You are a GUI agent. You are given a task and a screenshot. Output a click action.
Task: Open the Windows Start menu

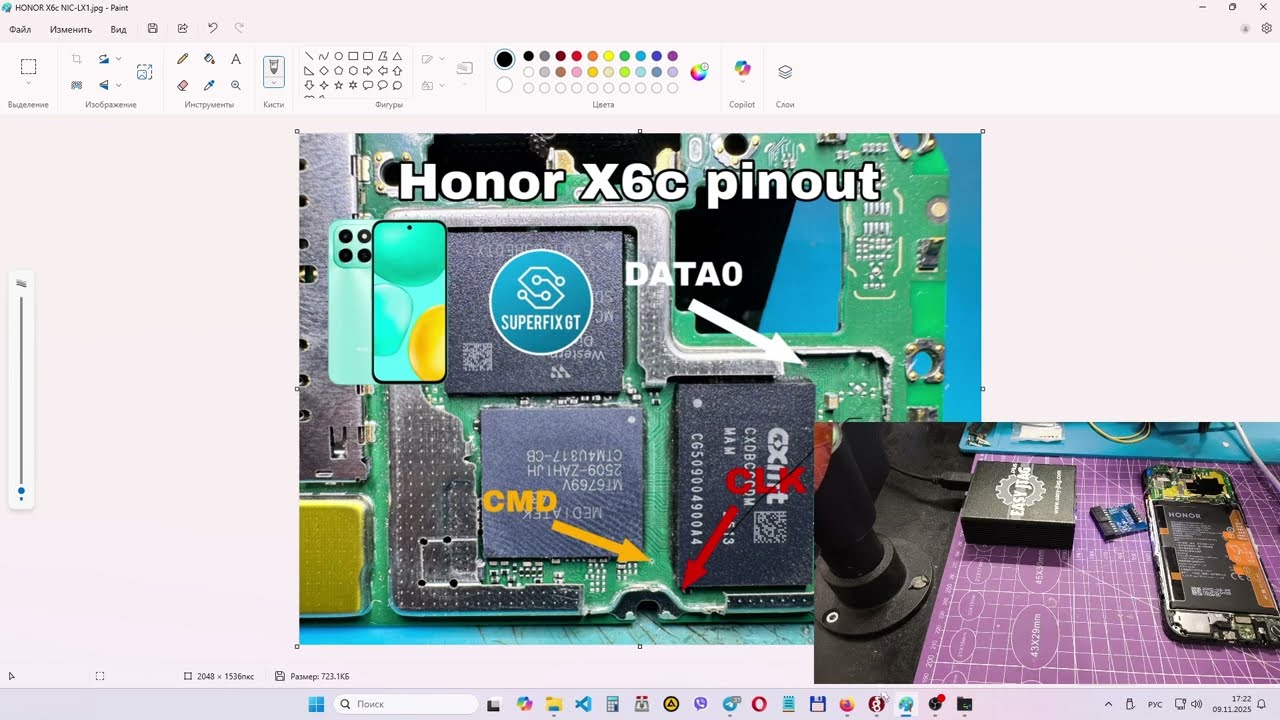point(316,704)
